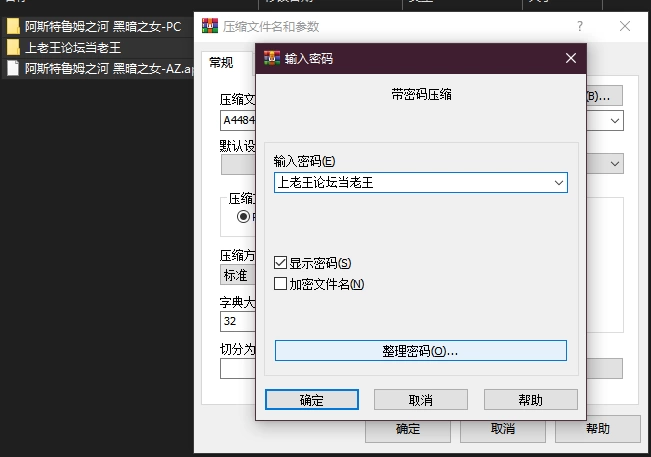Select the archive format radio button

(x=243, y=217)
